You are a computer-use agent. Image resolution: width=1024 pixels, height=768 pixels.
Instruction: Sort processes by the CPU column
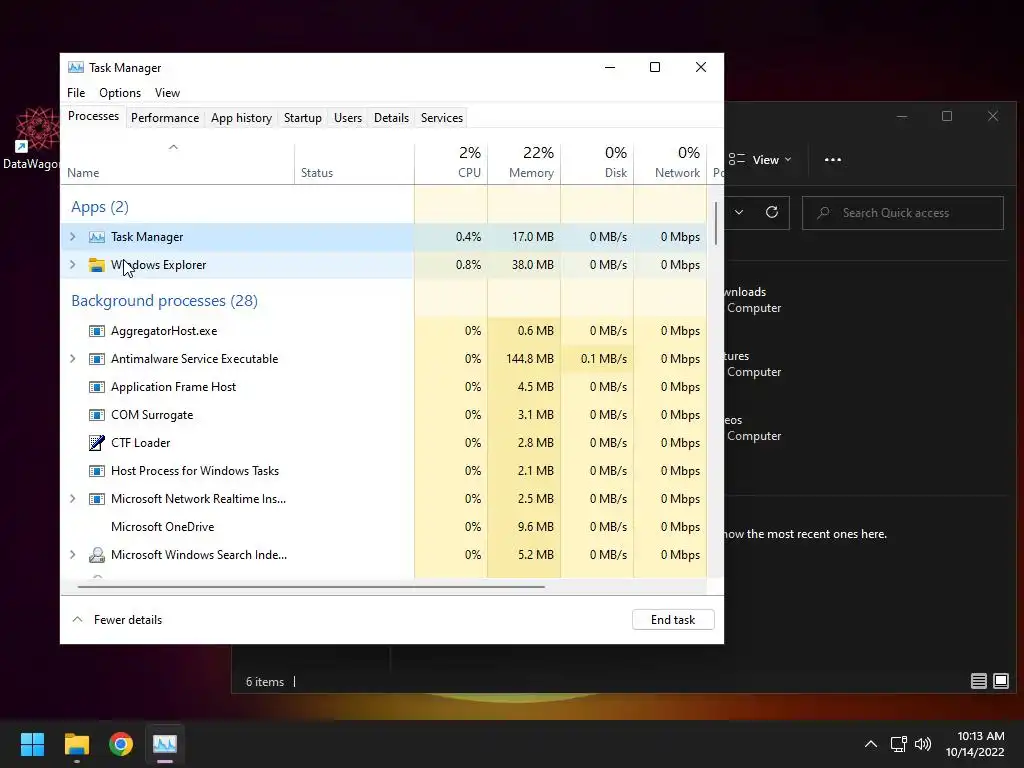451,163
